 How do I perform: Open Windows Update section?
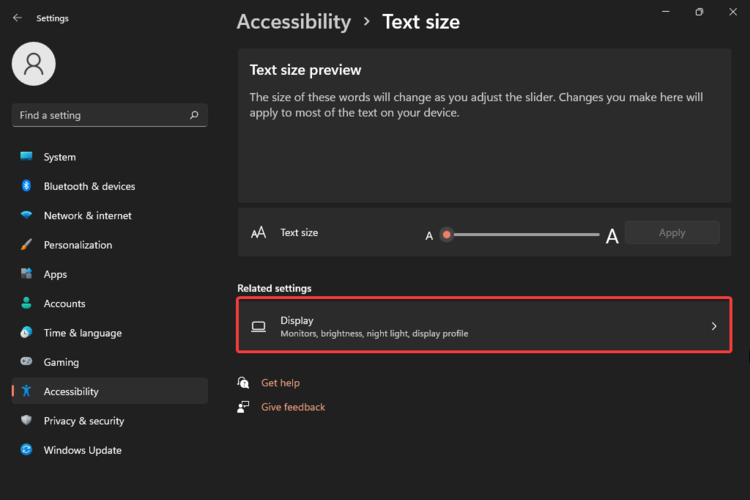click(82, 450)
